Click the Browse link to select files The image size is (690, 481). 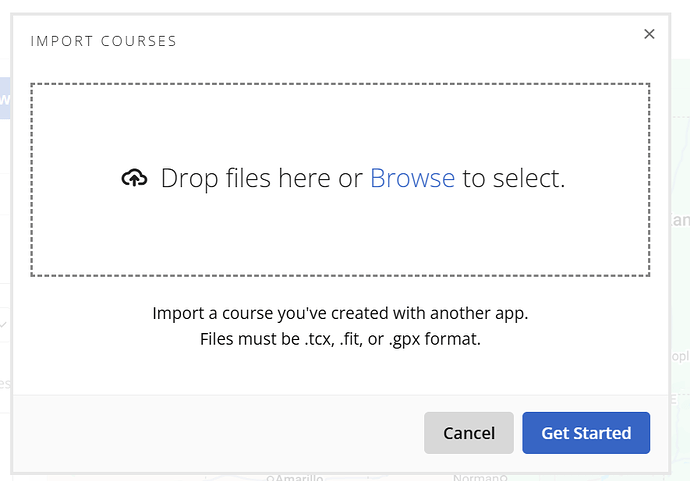(x=412, y=179)
